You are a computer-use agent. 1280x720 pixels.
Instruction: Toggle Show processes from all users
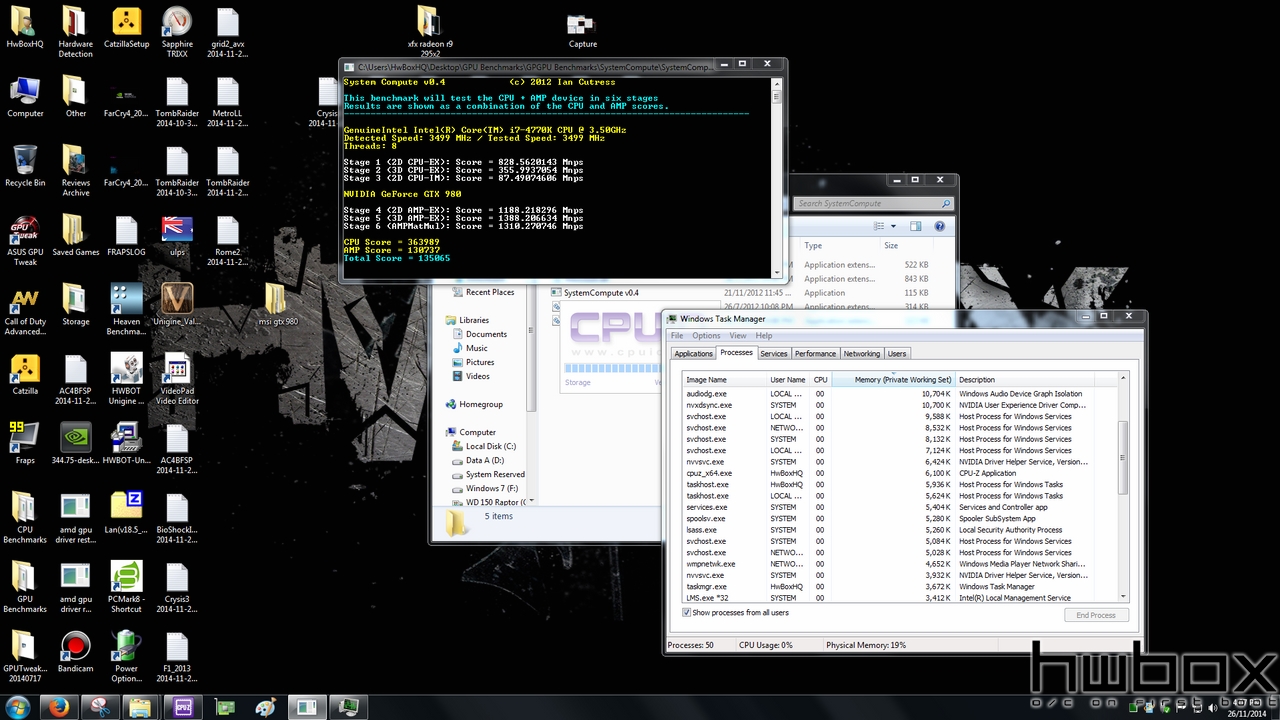point(686,612)
